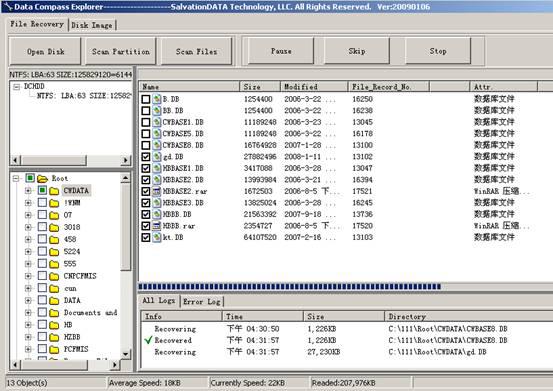Click the folder tree vertical scrollbar thumb
This screenshot has width=553, height=391.
[x=126, y=227]
